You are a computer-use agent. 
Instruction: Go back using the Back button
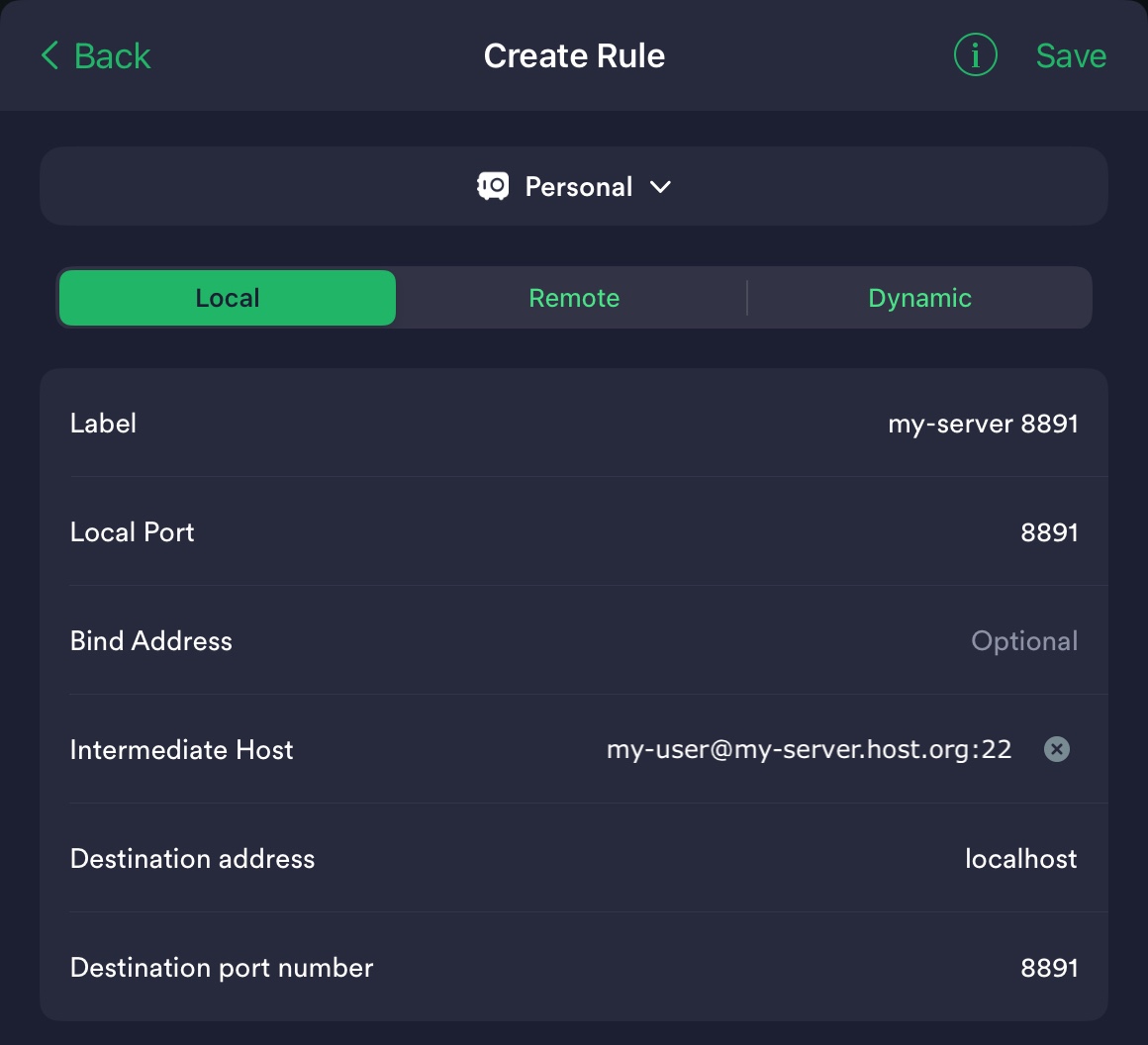(95, 55)
